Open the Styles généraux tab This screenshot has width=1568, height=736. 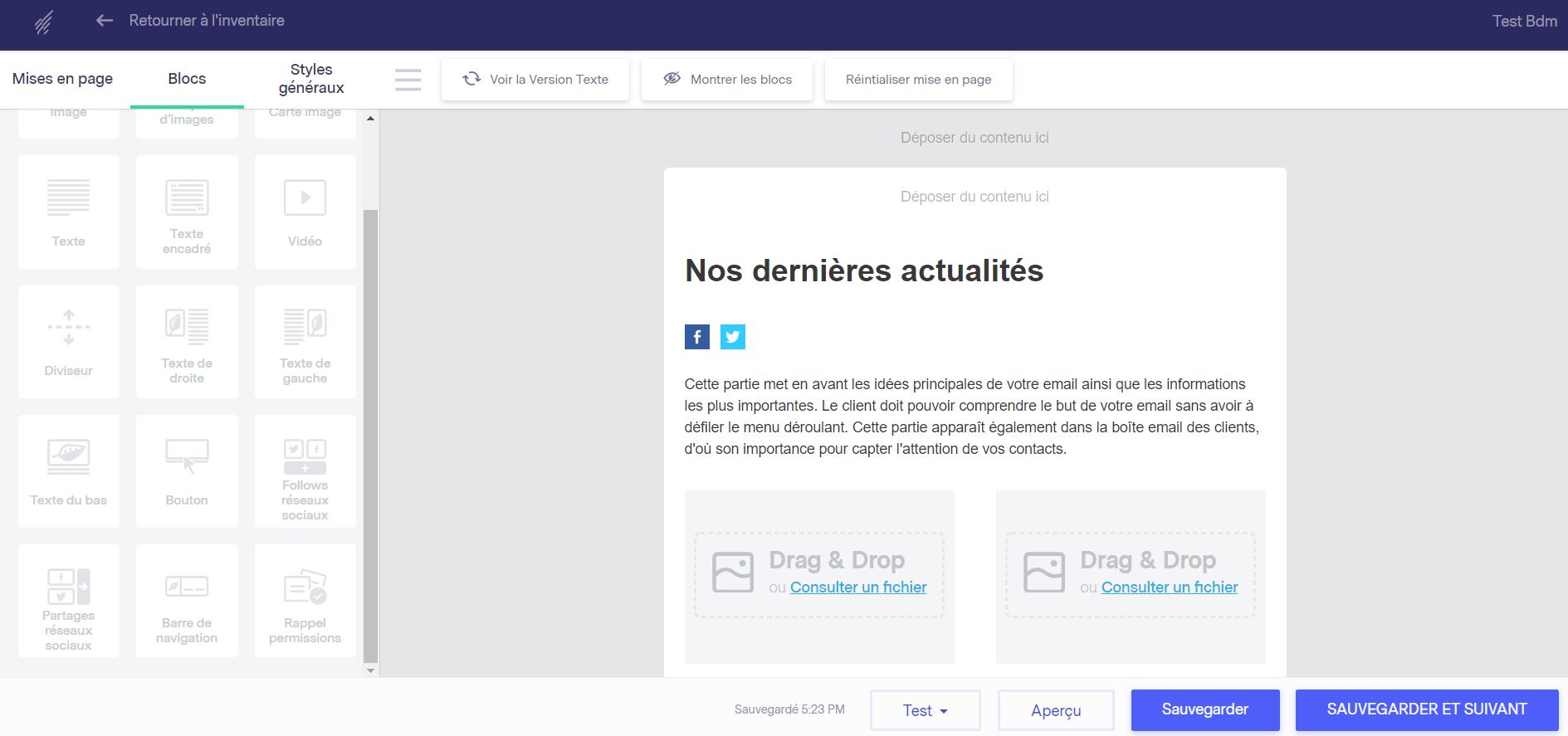coord(311,79)
